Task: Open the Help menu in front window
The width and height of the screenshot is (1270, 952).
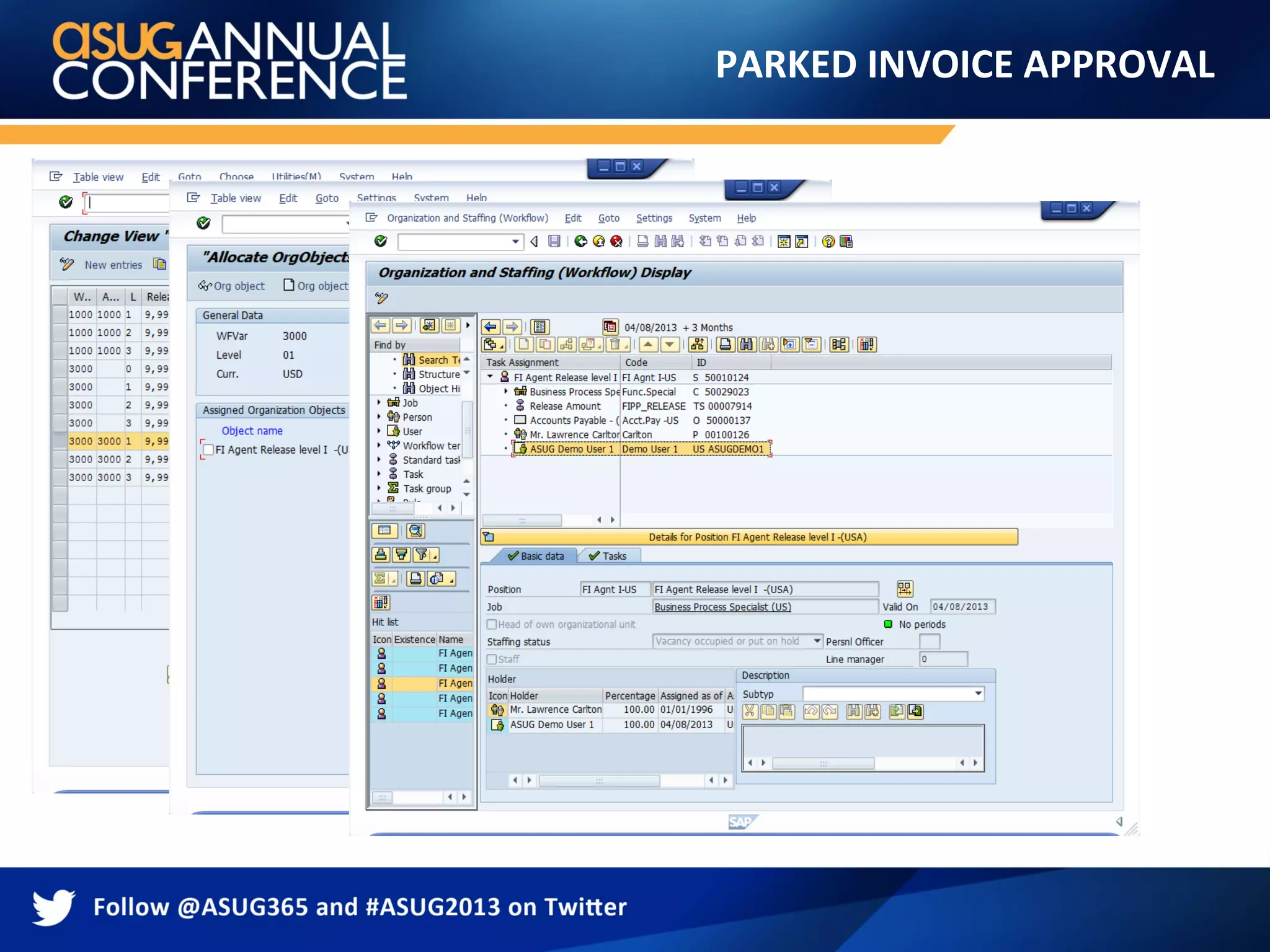Action: click(x=747, y=218)
